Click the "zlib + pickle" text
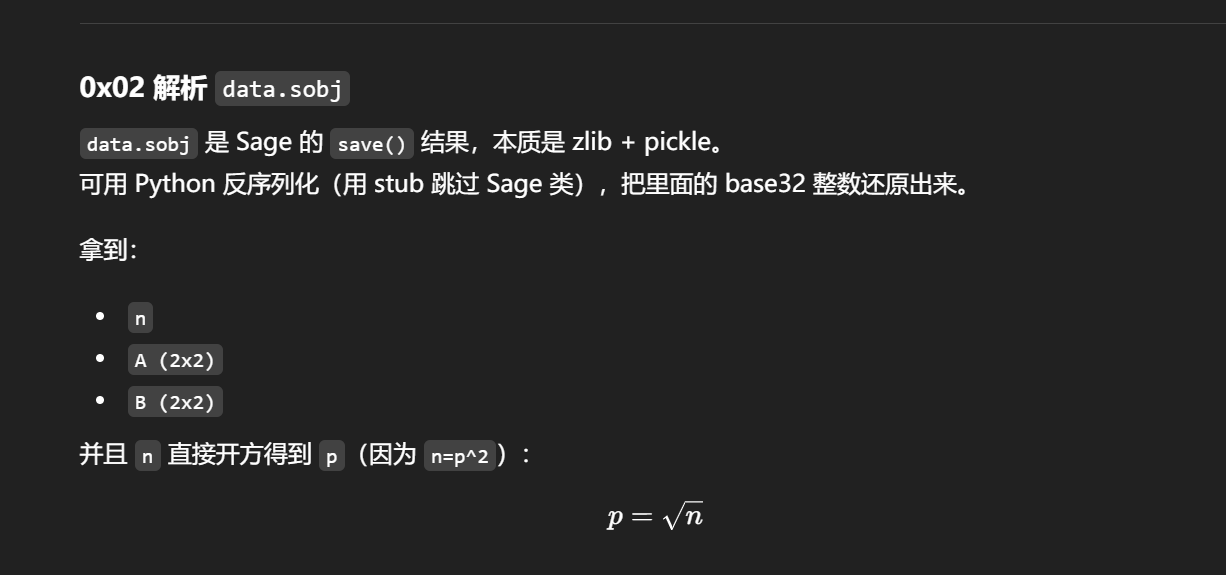Image resolution: width=1226 pixels, height=575 pixels. (640, 143)
